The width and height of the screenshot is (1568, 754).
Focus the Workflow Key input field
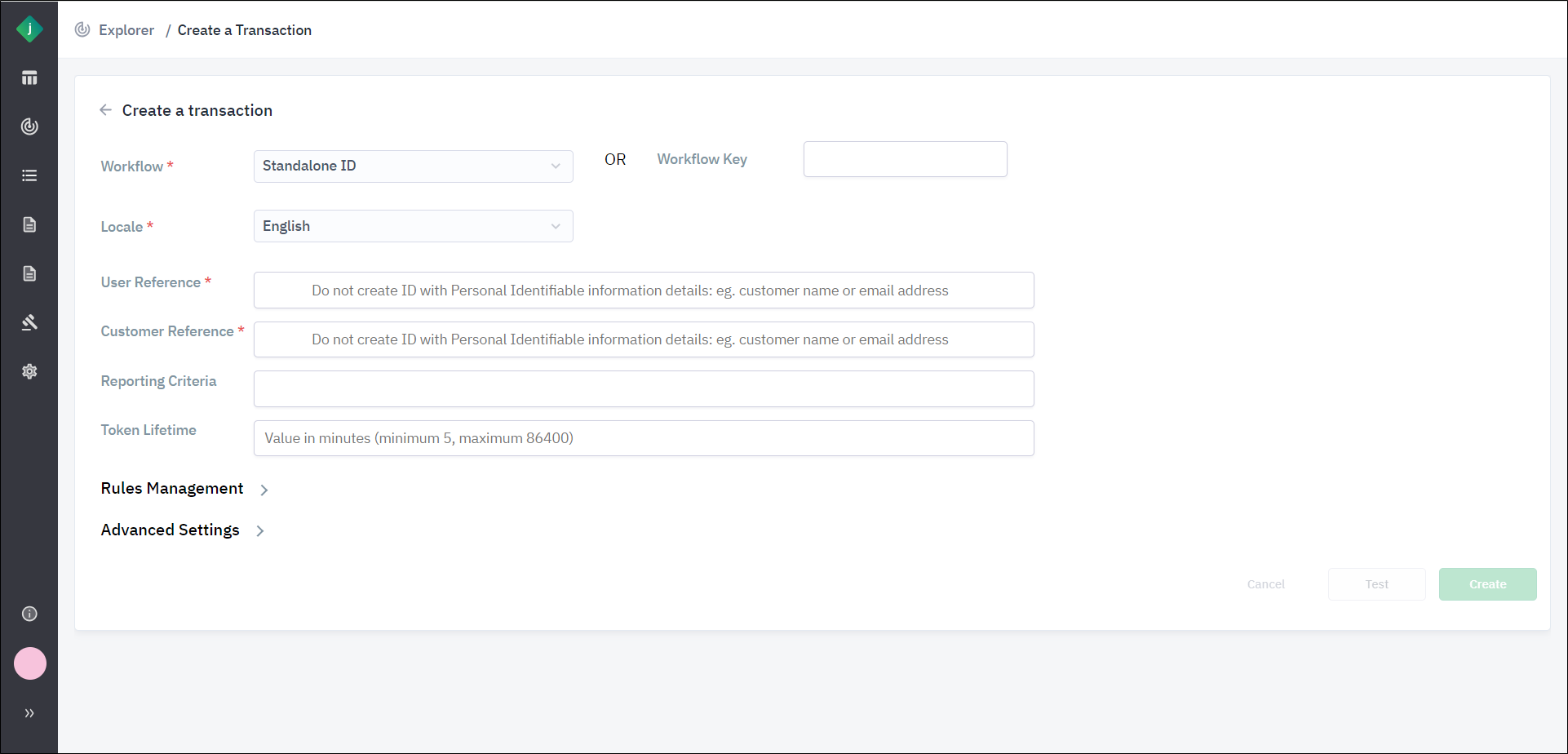[905, 159]
